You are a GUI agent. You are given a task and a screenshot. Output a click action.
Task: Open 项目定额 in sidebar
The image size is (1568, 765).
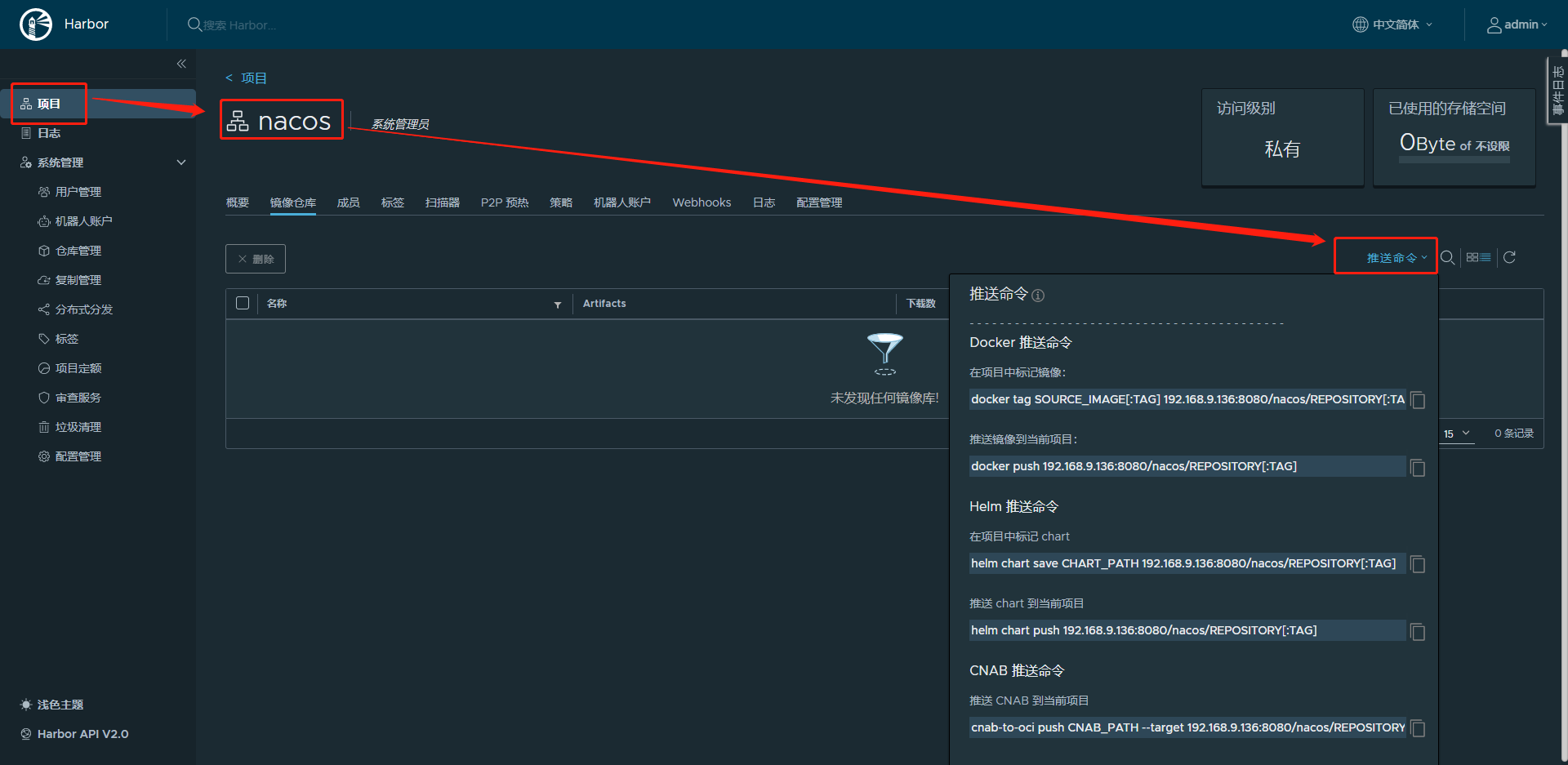coord(78,368)
